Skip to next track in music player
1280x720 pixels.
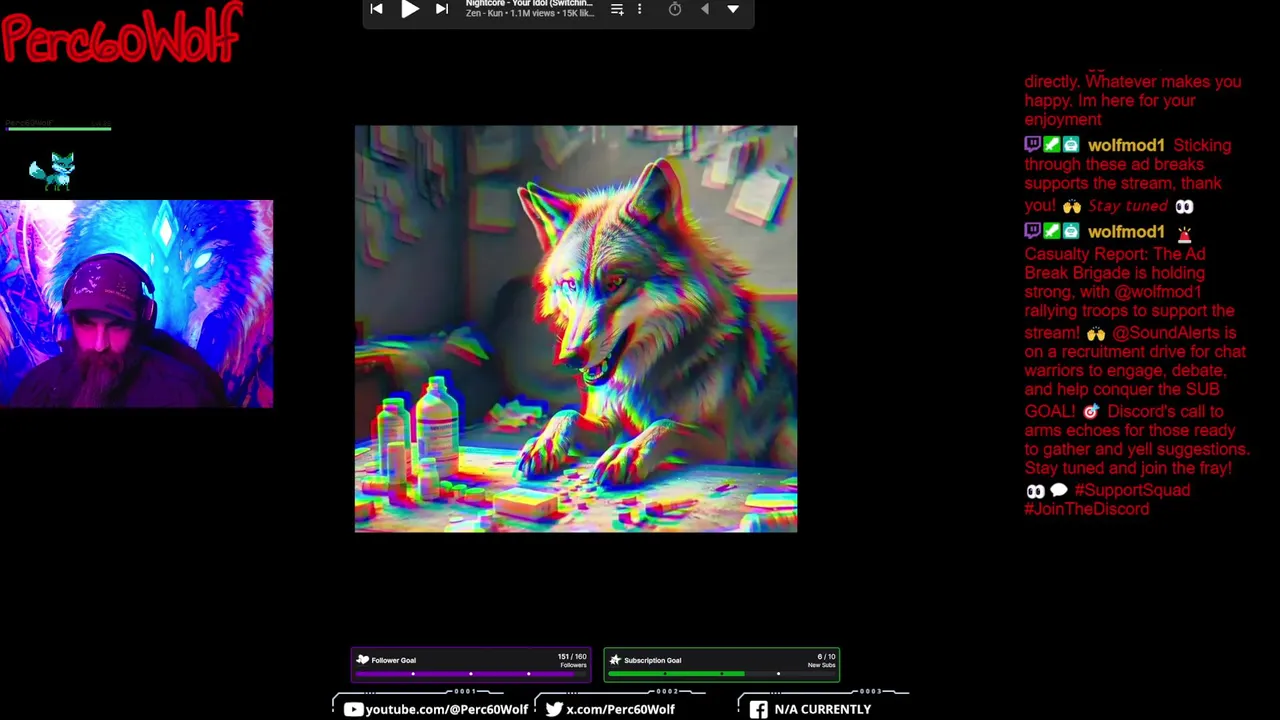pyautogui.click(x=442, y=9)
